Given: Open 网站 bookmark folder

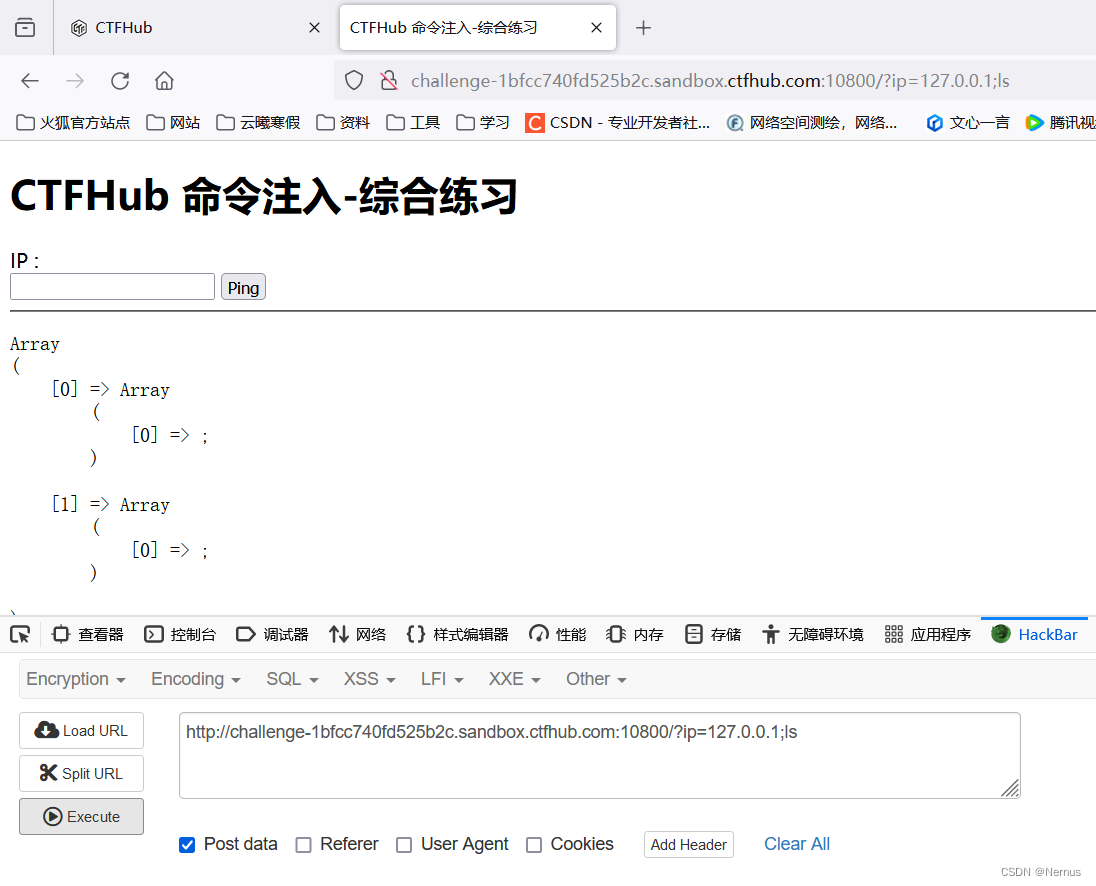Looking at the screenshot, I should (173, 123).
